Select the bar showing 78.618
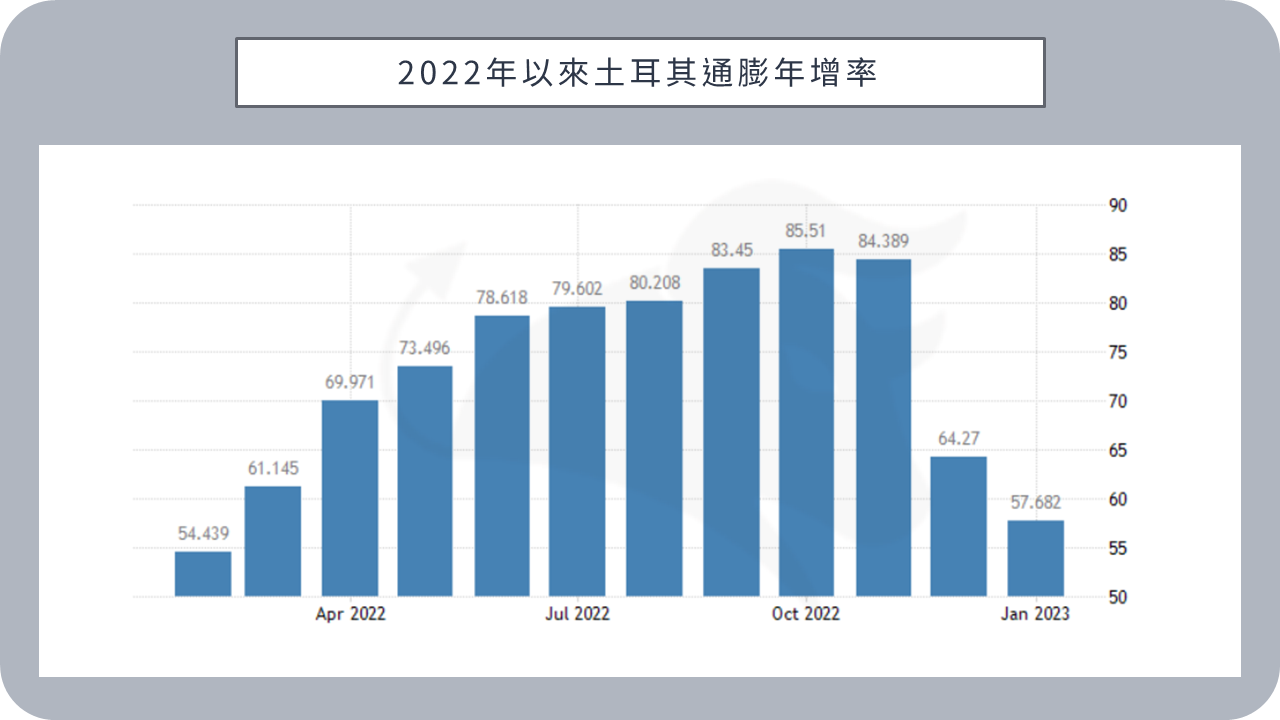The height and width of the screenshot is (720, 1280). point(502,456)
